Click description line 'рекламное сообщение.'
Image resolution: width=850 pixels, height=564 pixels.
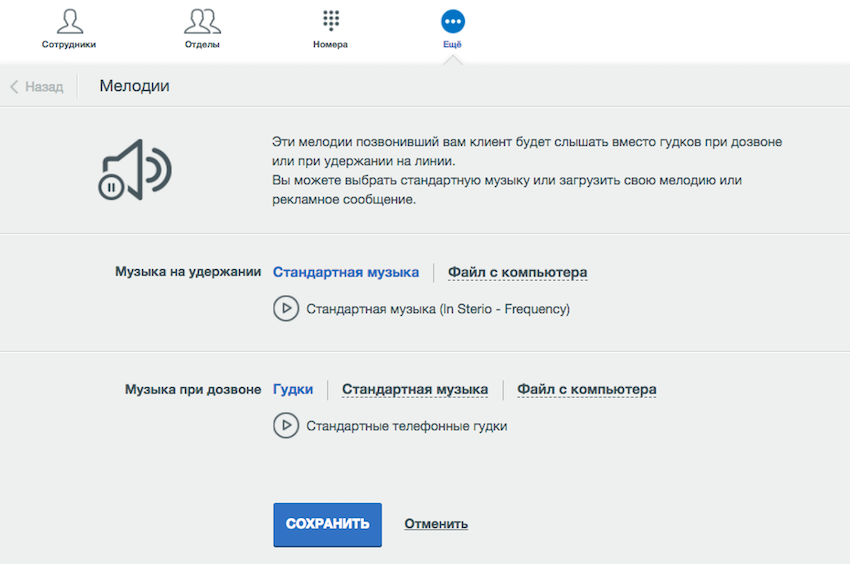[344, 200]
